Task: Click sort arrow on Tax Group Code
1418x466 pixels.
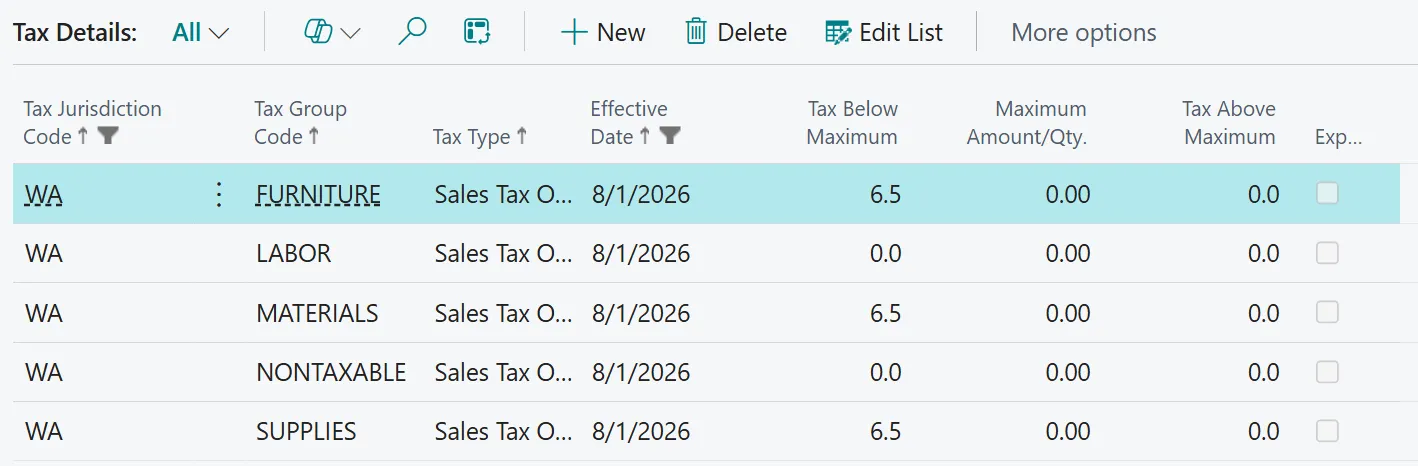Action: click(314, 136)
